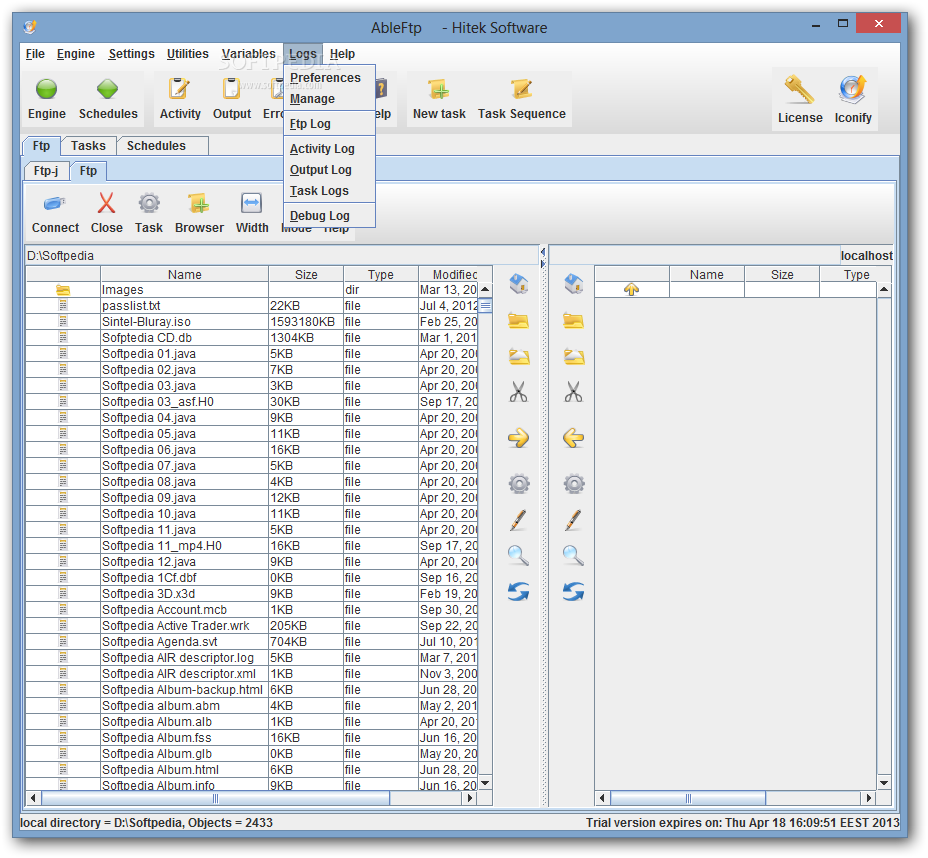This screenshot has width=928, height=858.
Task: Click the up-directory arrow in remote panel
Action: pos(631,289)
